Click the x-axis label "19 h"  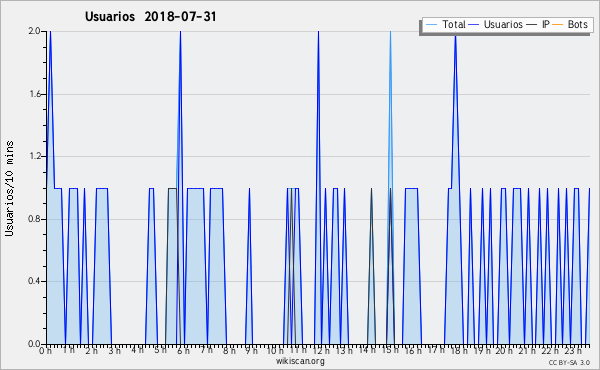click(x=482, y=351)
